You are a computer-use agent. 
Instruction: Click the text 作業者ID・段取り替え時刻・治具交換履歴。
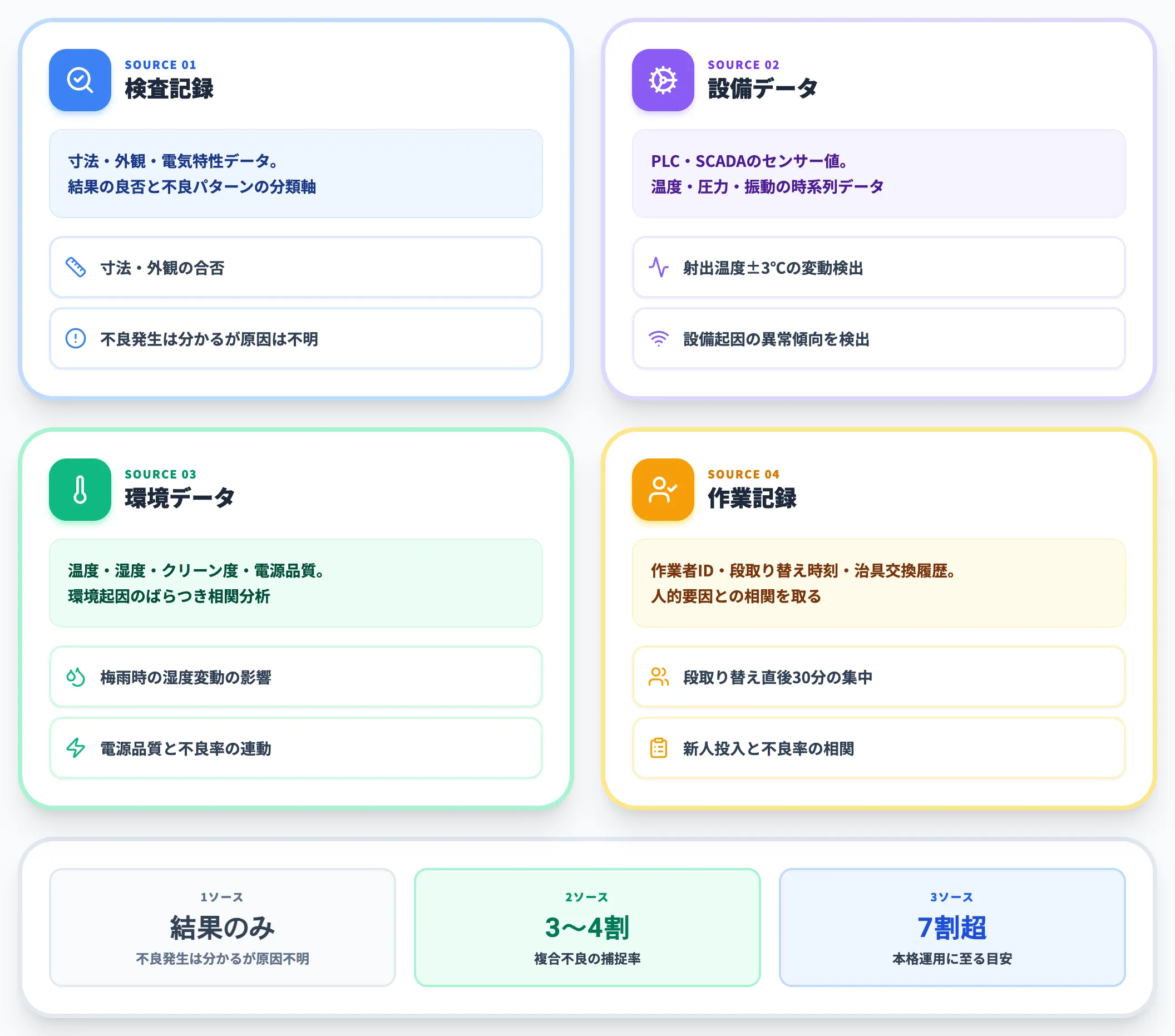804,570
